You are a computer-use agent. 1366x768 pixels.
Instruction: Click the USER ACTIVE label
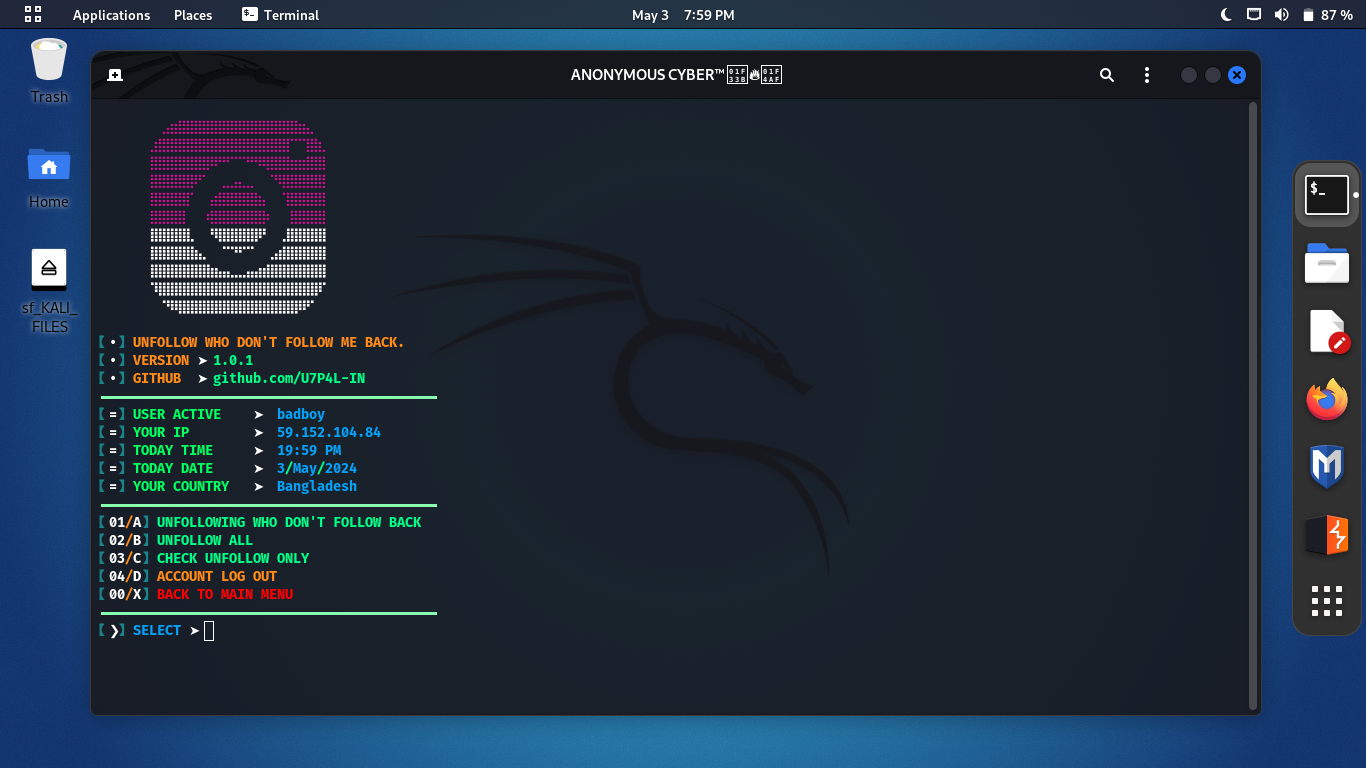[177, 414]
